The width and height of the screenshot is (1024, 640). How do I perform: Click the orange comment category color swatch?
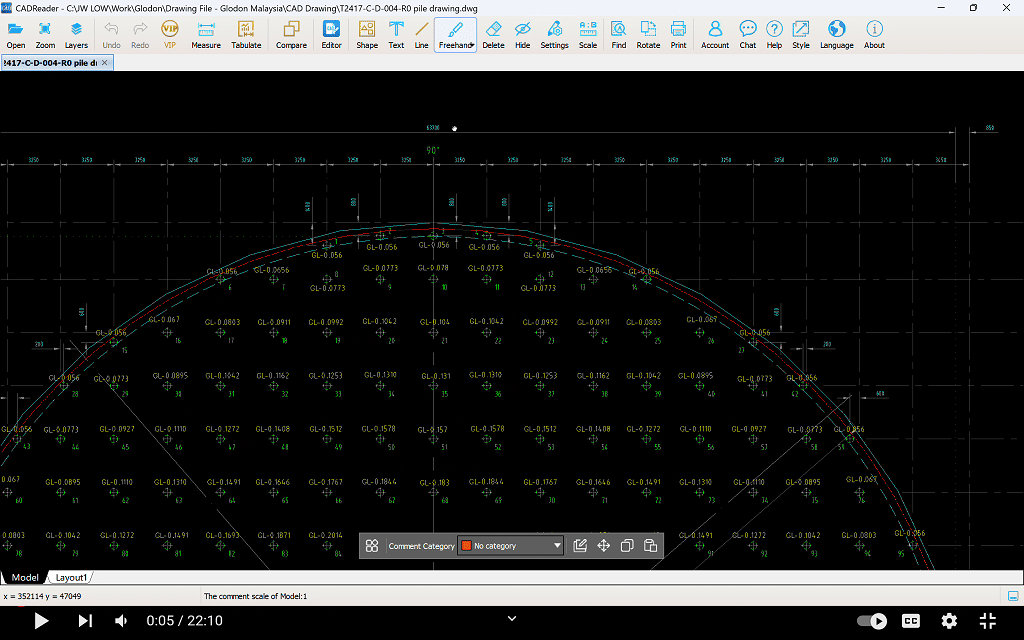(466, 546)
